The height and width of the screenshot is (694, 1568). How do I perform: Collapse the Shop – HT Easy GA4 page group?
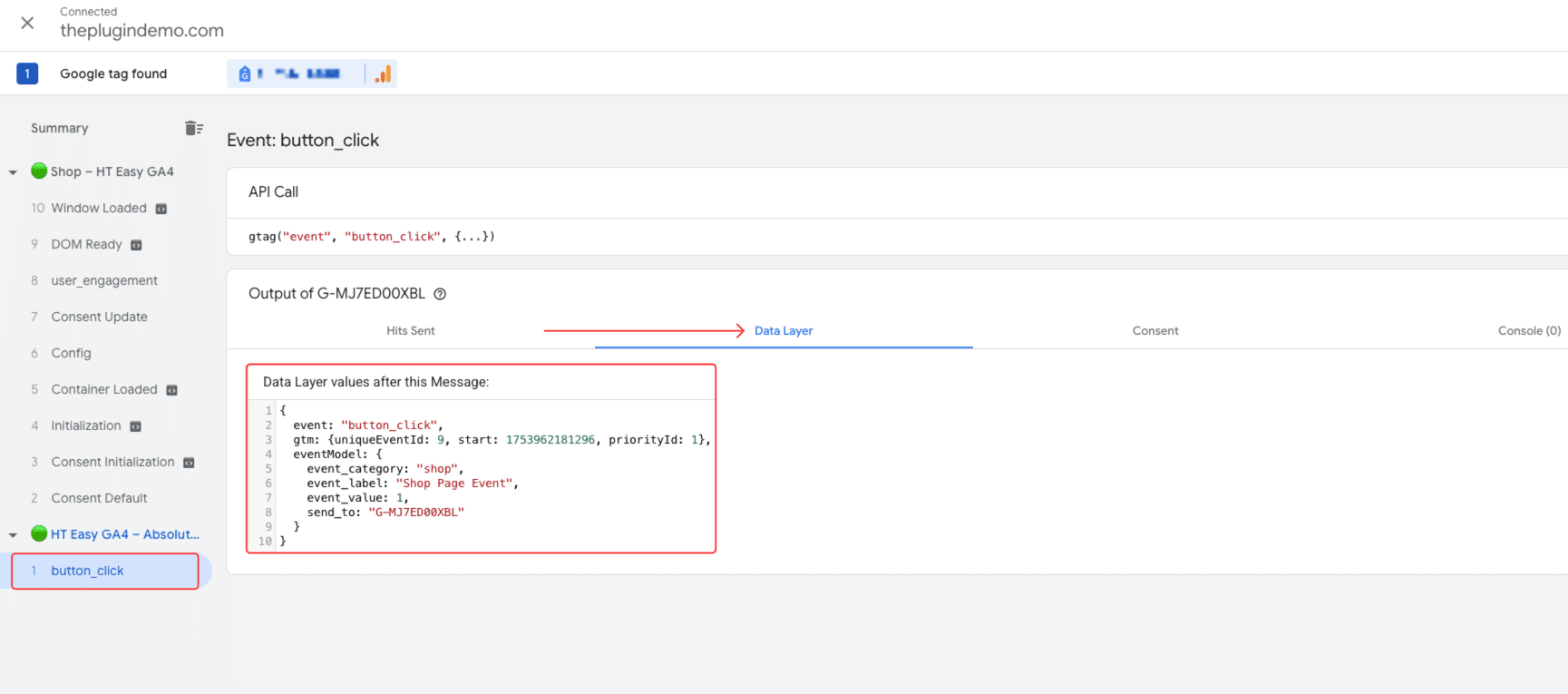coord(13,172)
